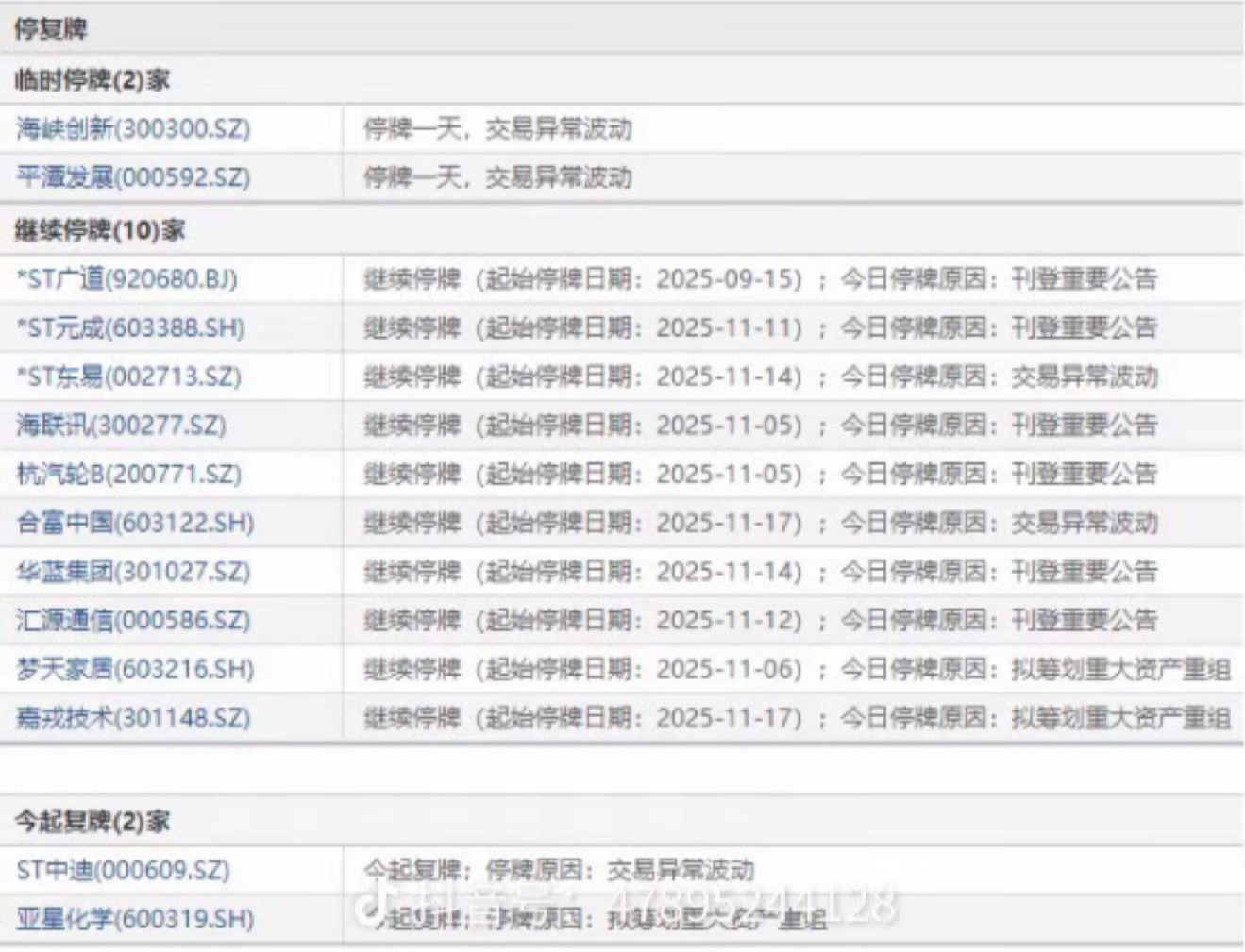The width and height of the screenshot is (1245, 952).
Task: Select the 今起复牌(2)家 header
Action: click(x=92, y=821)
